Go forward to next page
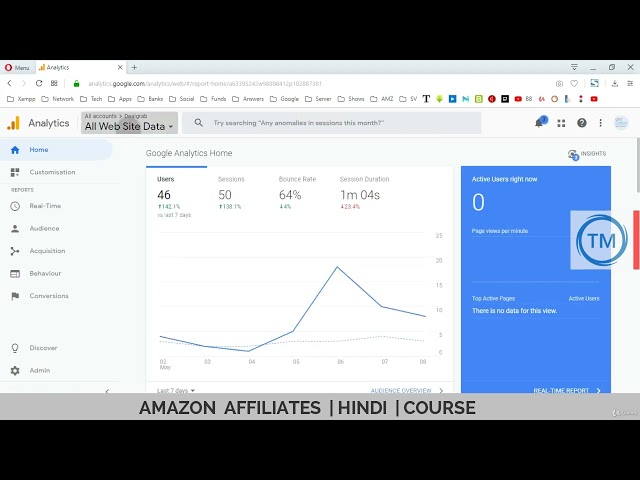 click(x=24, y=83)
